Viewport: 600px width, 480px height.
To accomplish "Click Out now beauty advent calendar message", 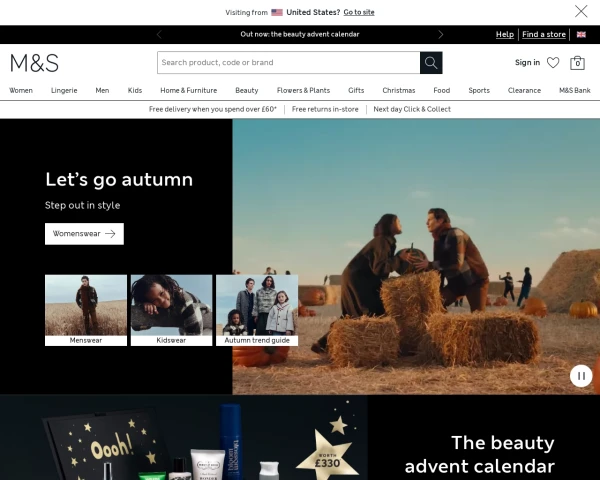I will 300,34.
